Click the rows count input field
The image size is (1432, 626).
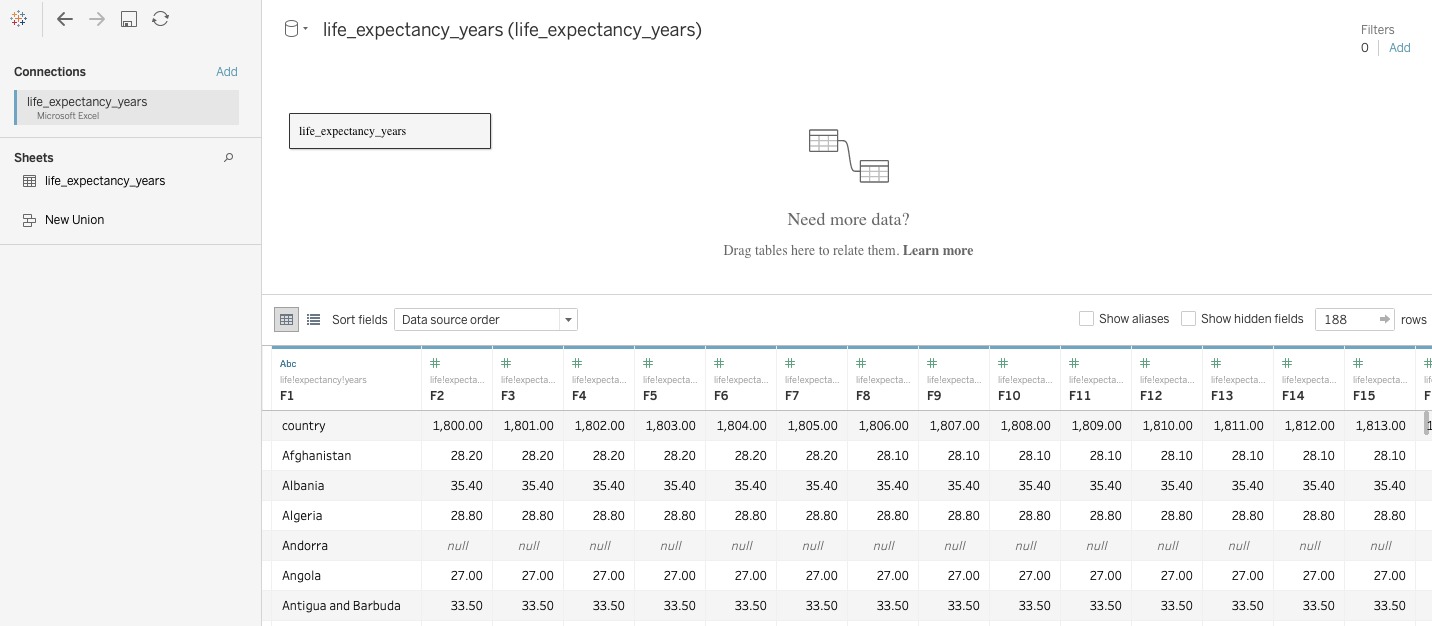1345,320
